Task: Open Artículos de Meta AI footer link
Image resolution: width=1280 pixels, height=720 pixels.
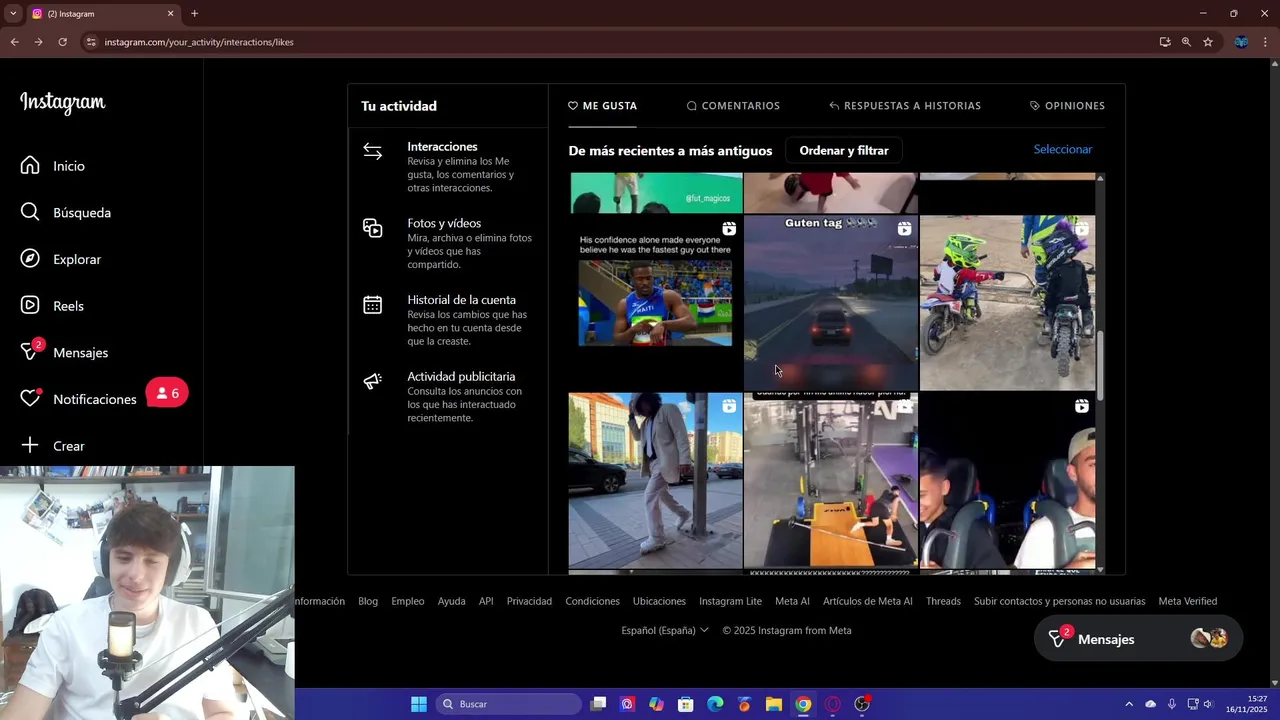Action: coord(867,601)
